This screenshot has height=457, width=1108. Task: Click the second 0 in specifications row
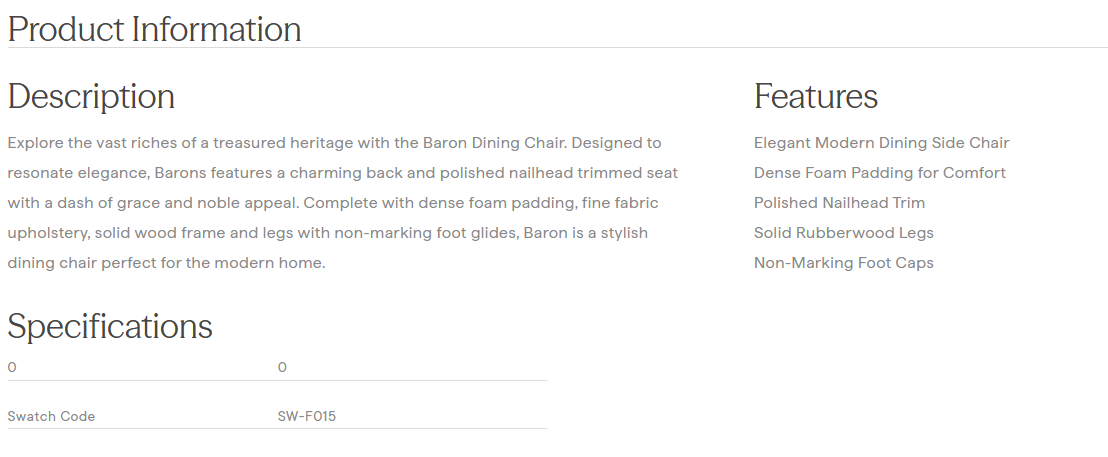282,367
